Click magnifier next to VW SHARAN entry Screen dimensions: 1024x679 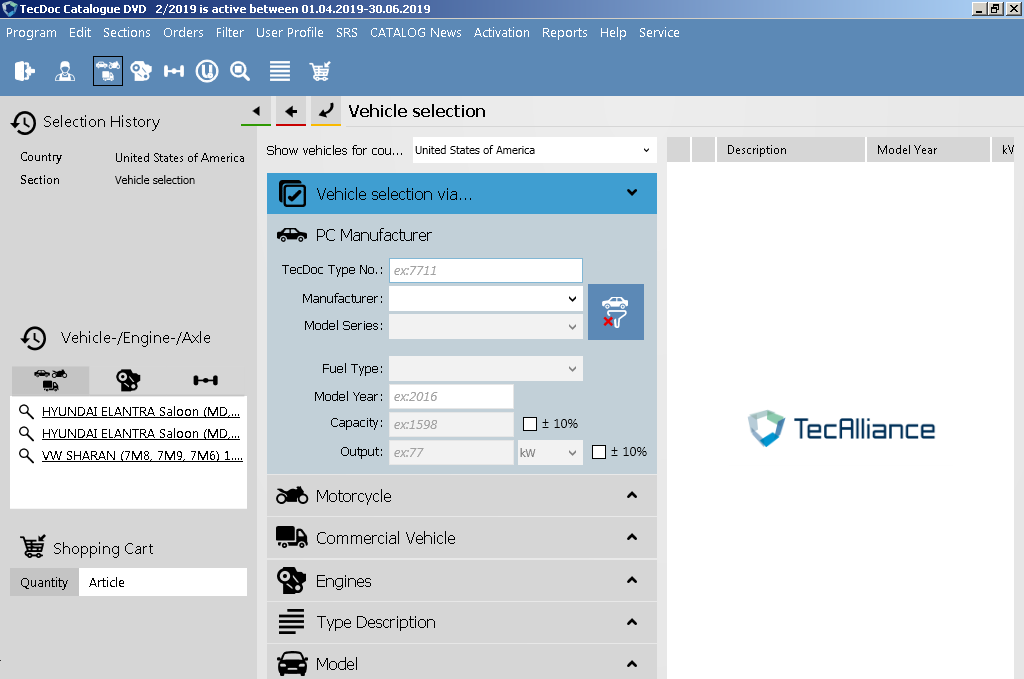click(x=26, y=456)
